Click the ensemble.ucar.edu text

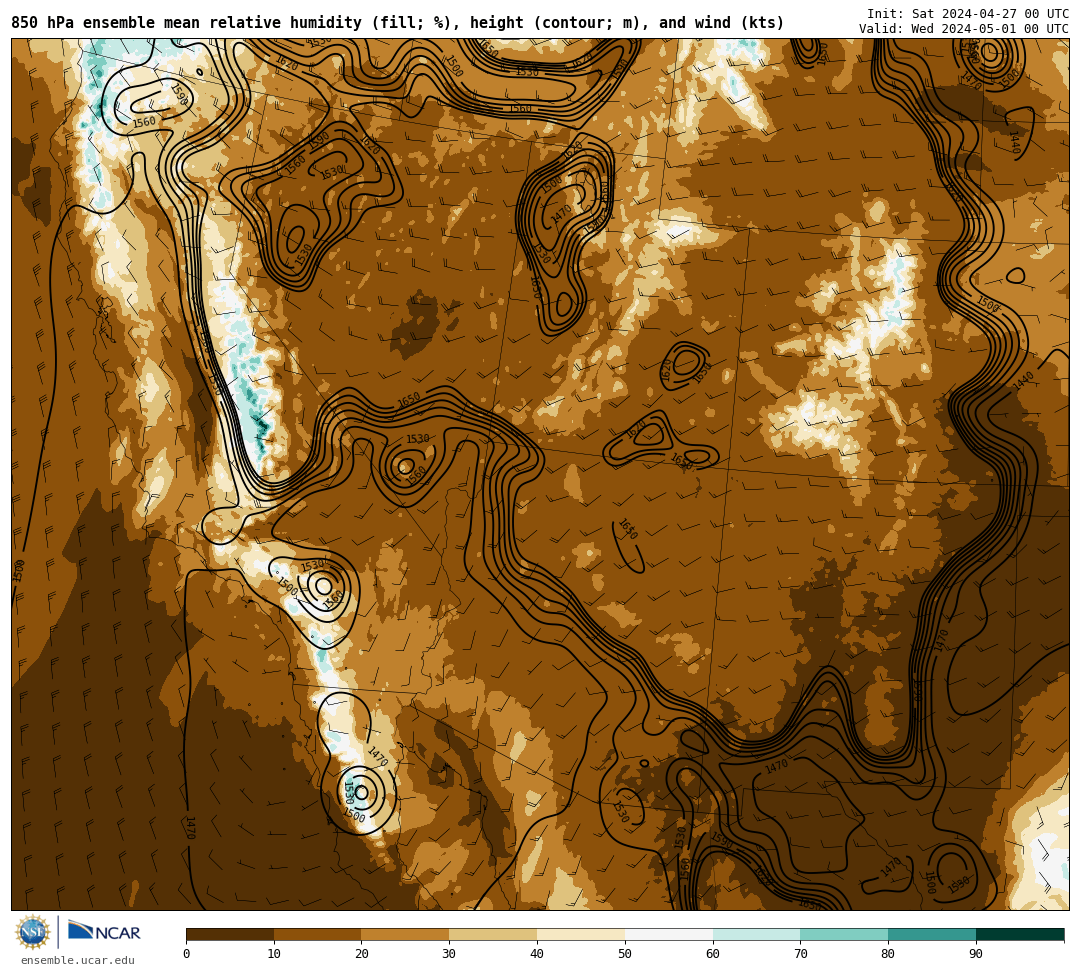pos(78,960)
